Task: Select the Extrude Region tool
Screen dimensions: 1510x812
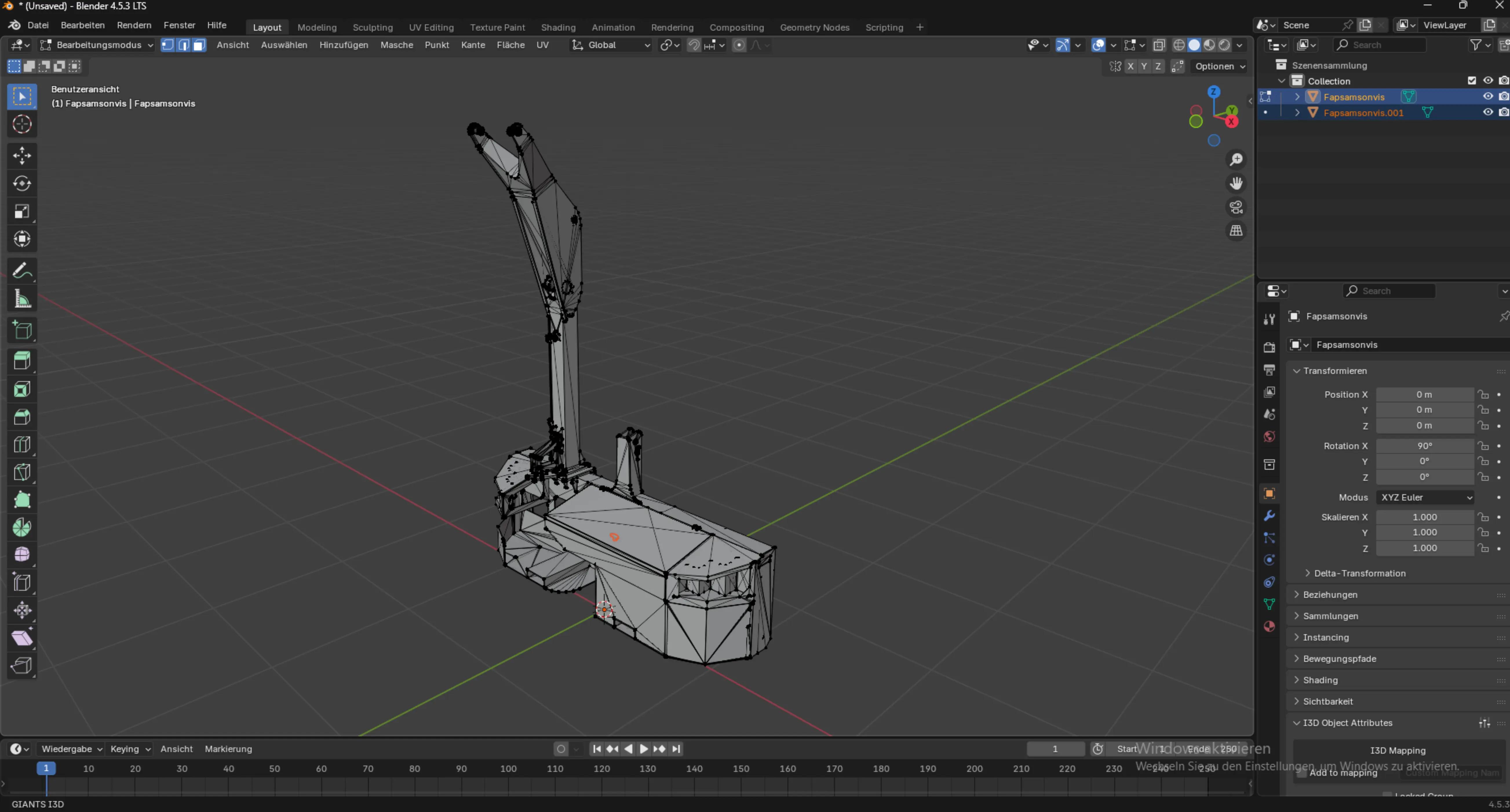Action: 22,361
